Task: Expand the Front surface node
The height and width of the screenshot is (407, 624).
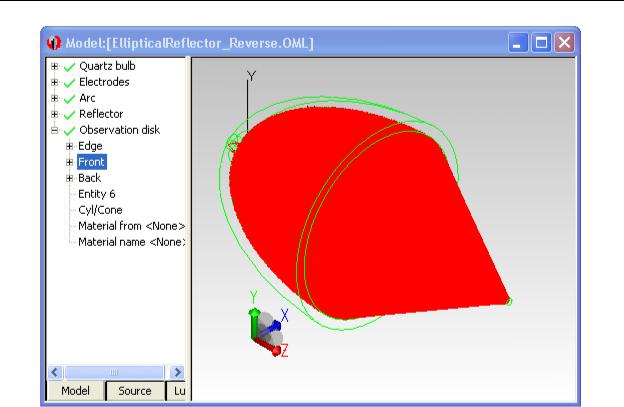Action: [x=70, y=162]
